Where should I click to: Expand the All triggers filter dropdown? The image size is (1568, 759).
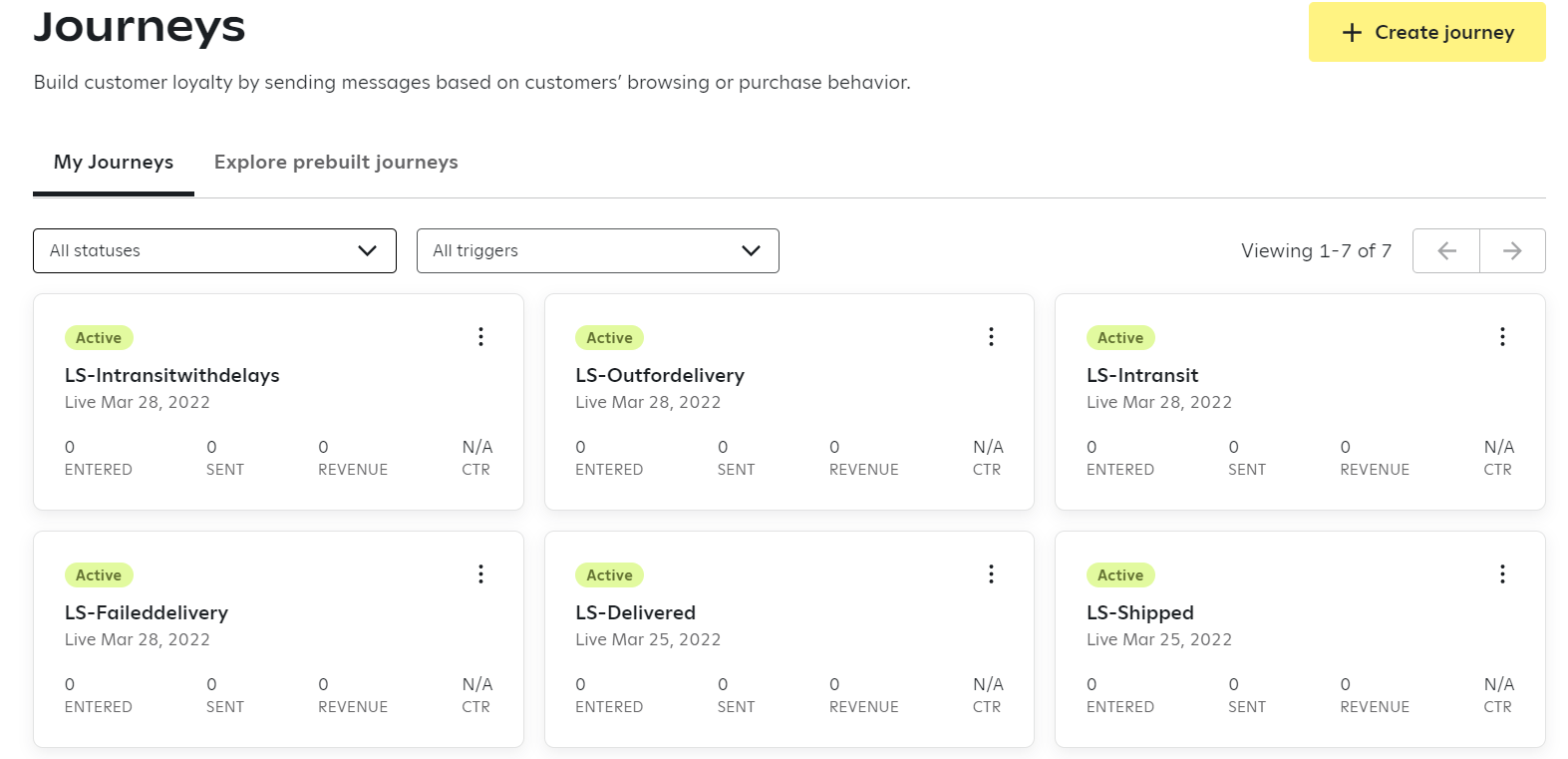point(597,251)
